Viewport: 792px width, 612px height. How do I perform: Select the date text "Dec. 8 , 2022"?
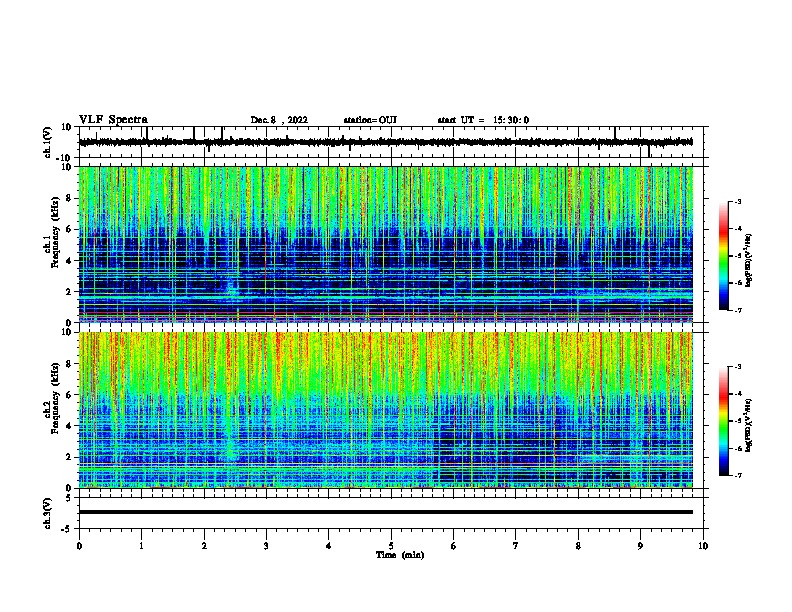coord(279,120)
